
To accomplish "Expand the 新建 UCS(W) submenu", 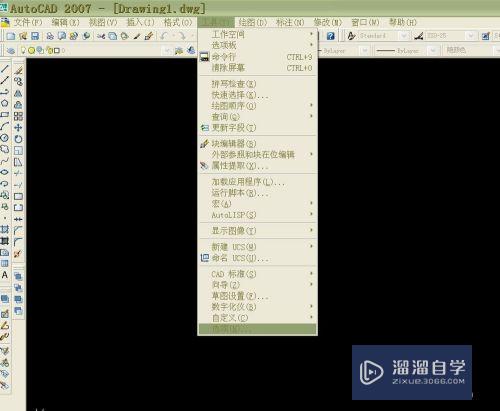I will (257, 247).
